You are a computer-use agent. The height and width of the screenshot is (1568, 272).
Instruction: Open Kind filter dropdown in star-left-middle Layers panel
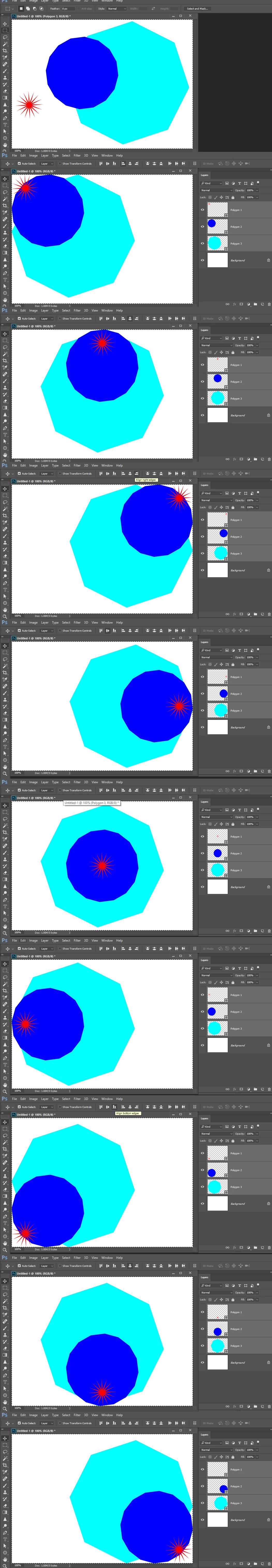[211, 968]
